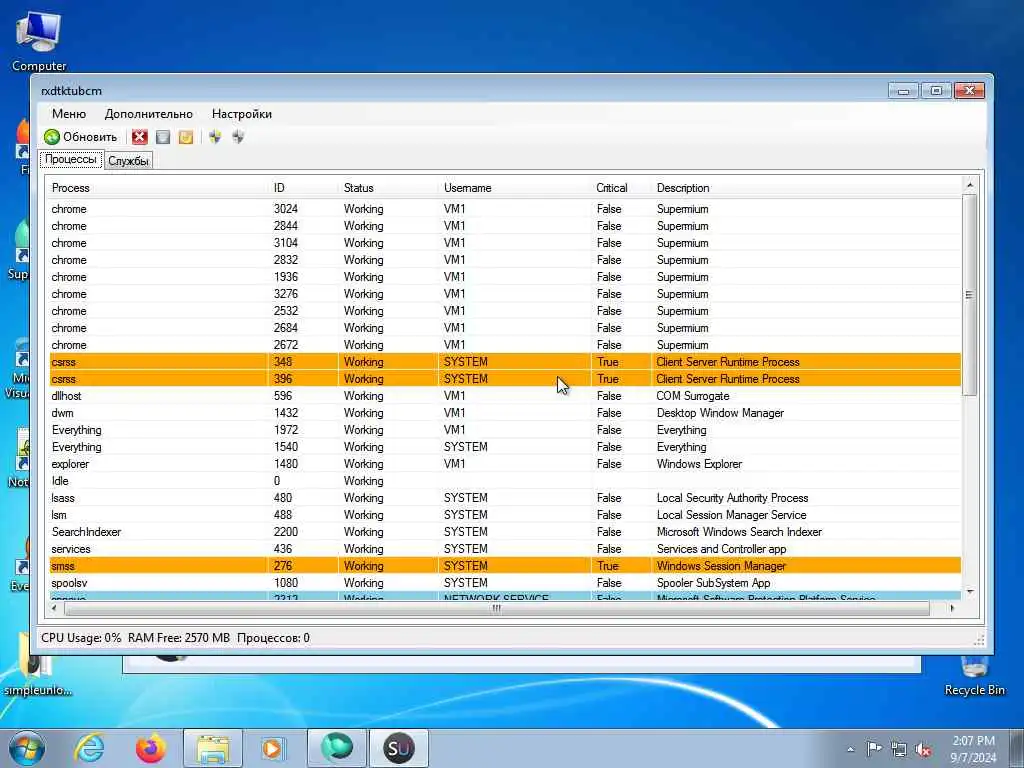The width and height of the screenshot is (1024, 768).
Task: Click the muted volume tray icon
Action: (923, 749)
